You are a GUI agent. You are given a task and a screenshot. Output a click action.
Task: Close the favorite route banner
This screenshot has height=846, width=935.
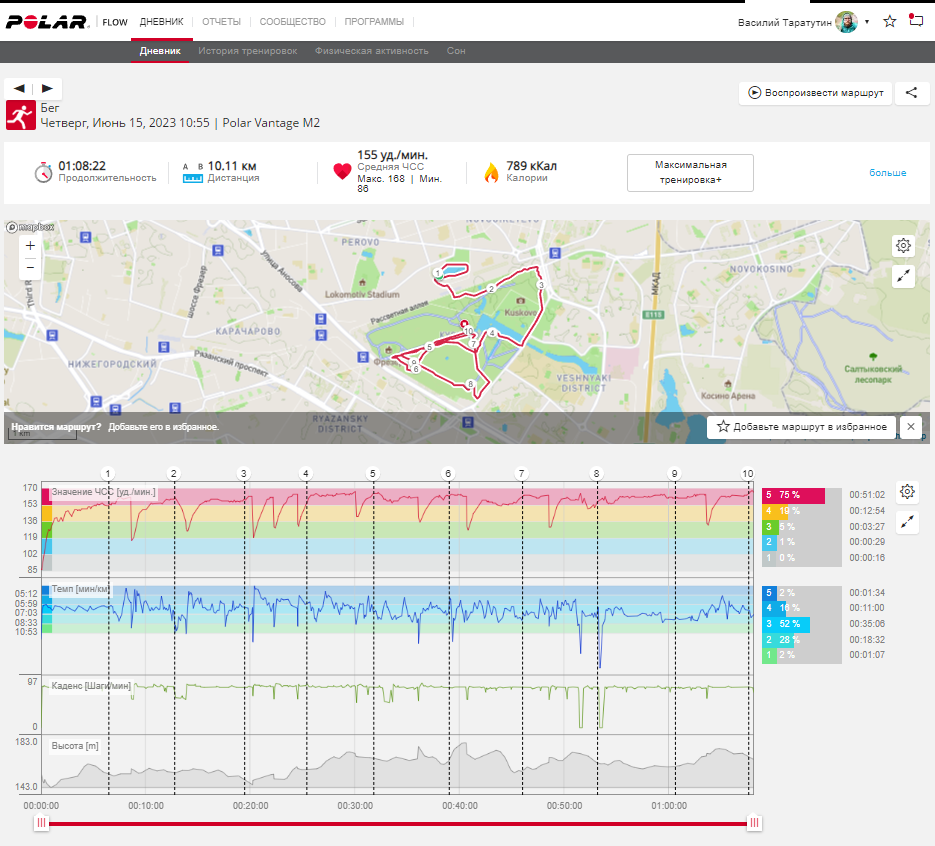(911, 427)
